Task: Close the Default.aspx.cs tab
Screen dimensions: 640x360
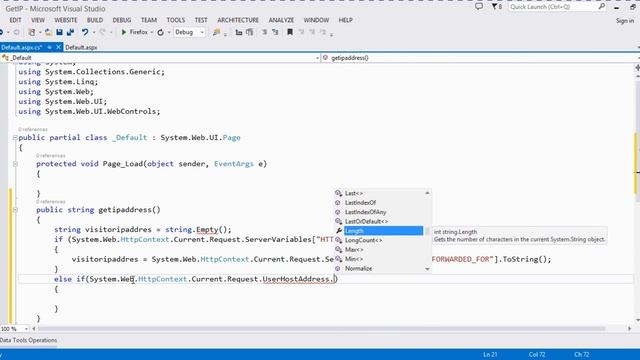Action: pos(58,47)
